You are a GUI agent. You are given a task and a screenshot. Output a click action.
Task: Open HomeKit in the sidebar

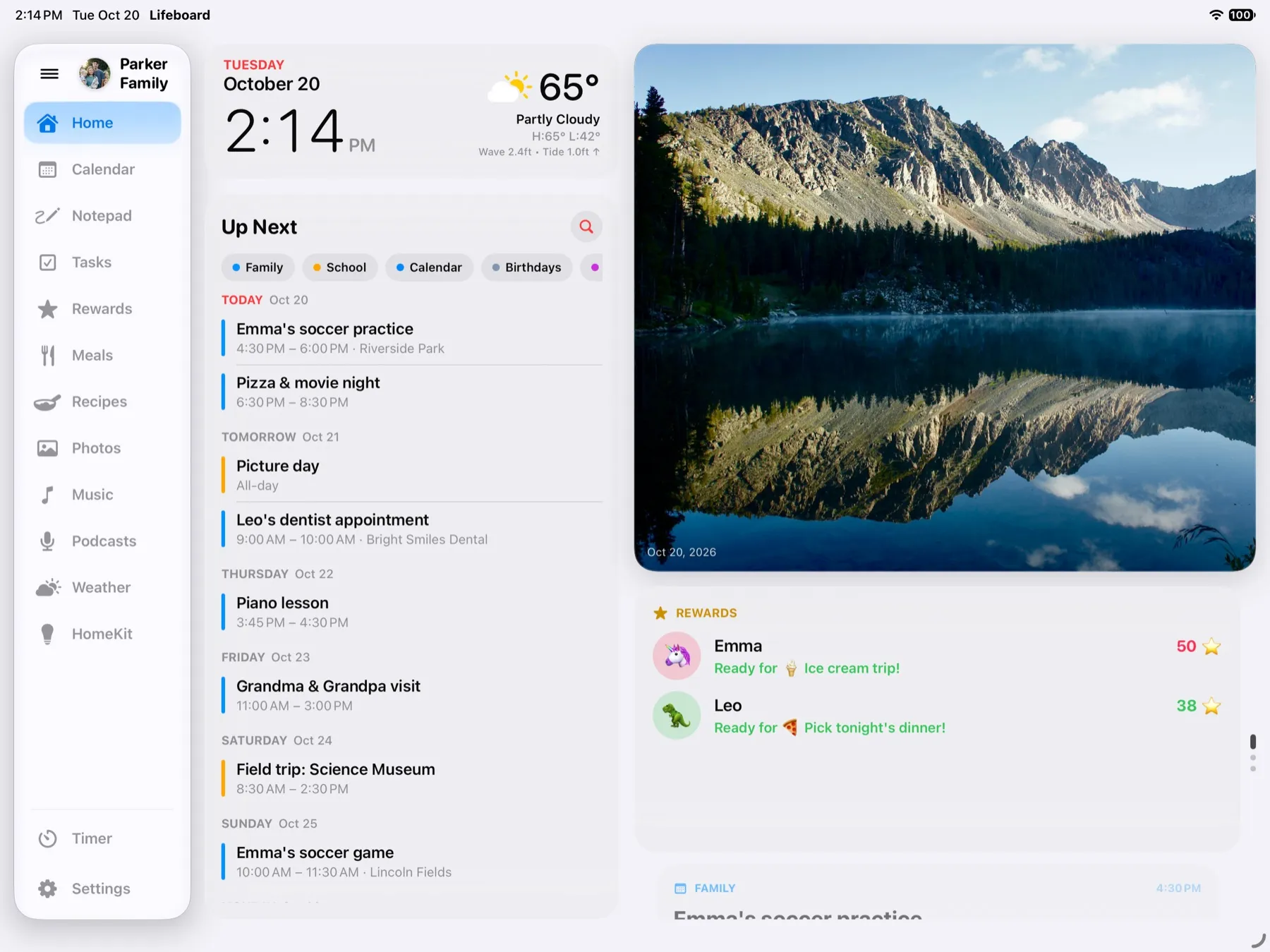(102, 634)
